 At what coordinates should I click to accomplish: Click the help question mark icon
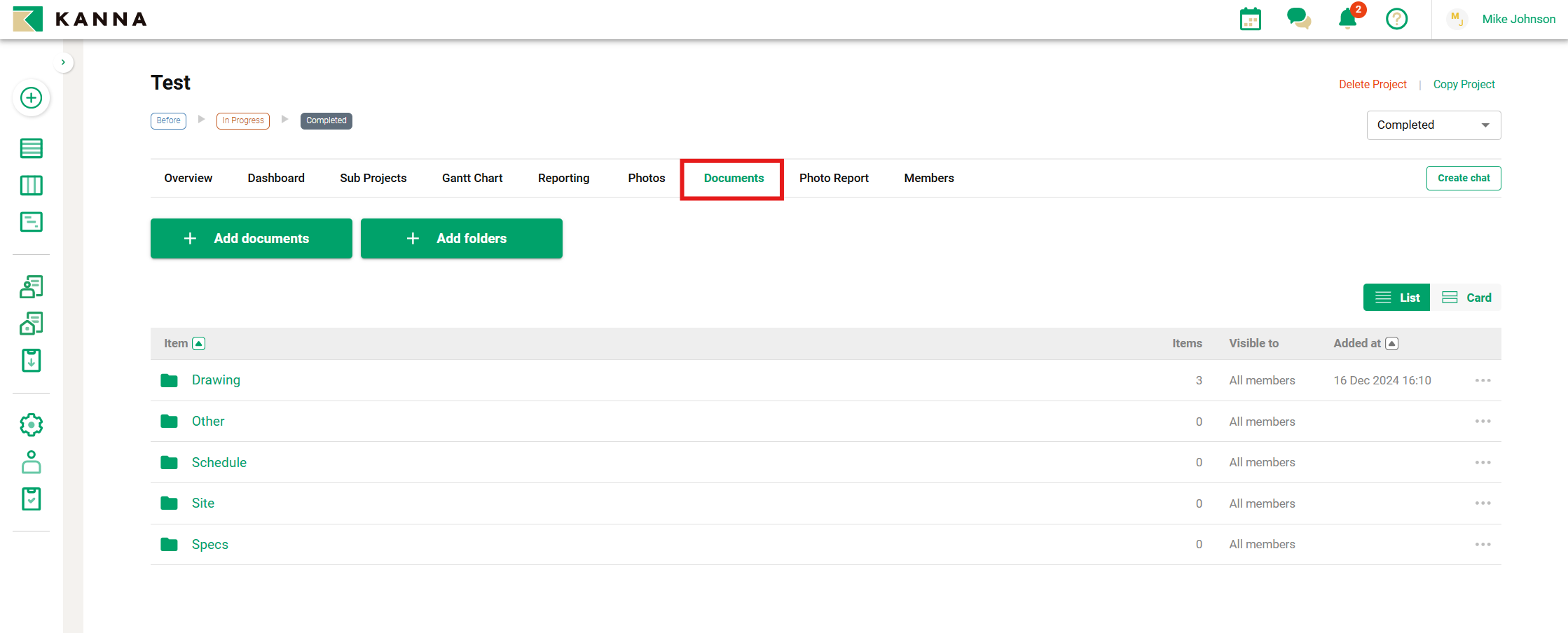(1396, 19)
